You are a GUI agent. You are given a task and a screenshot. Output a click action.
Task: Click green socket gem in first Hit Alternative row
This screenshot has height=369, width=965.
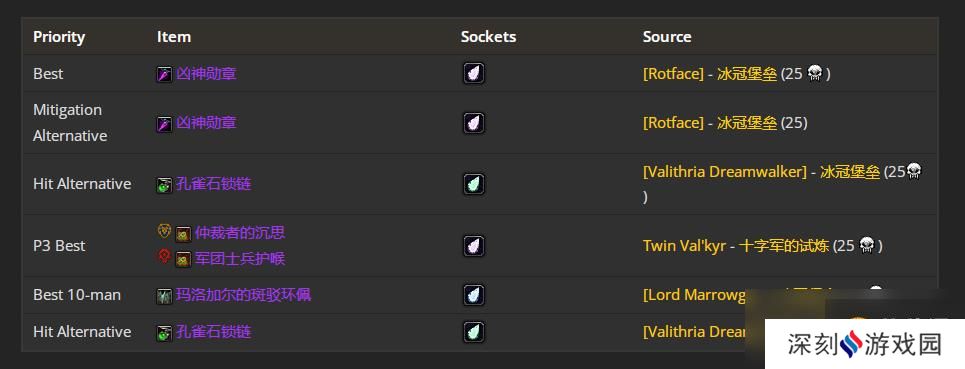click(473, 184)
